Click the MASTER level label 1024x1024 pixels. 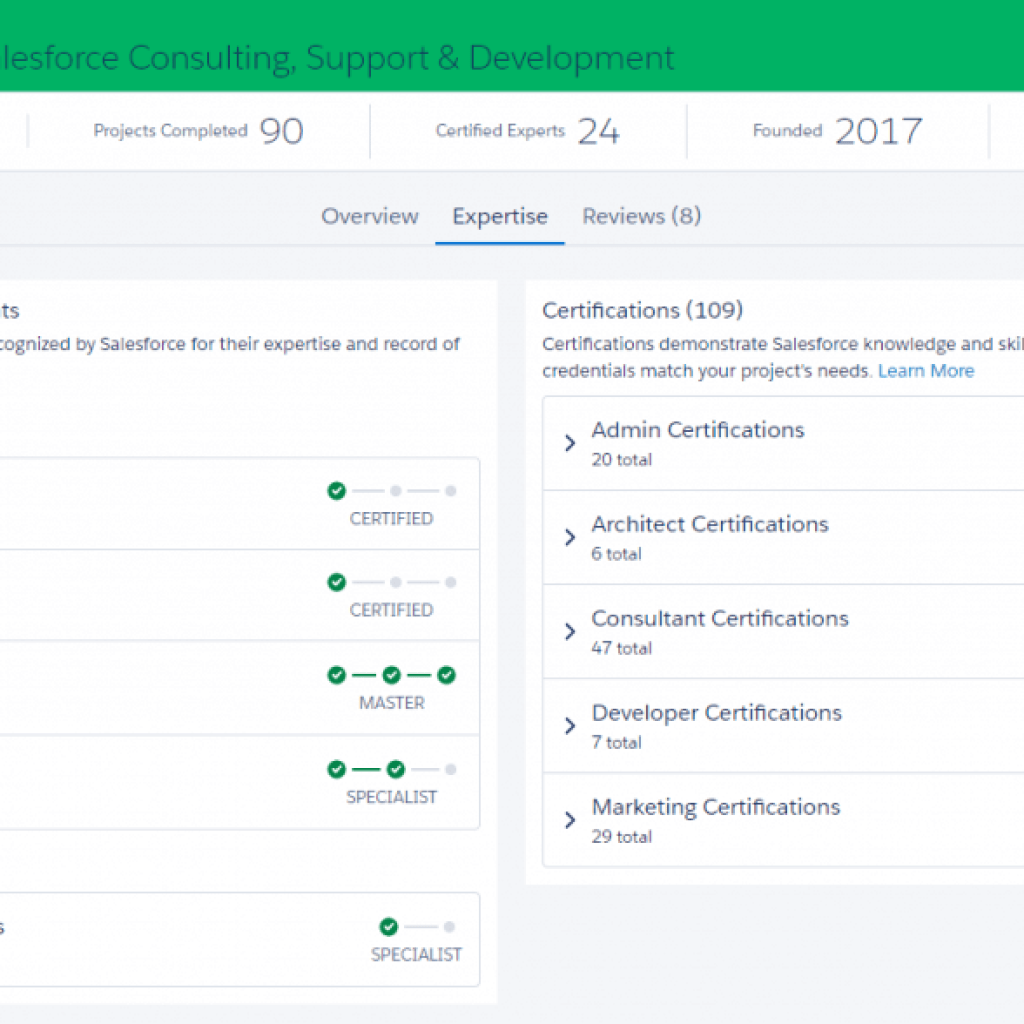point(392,703)
